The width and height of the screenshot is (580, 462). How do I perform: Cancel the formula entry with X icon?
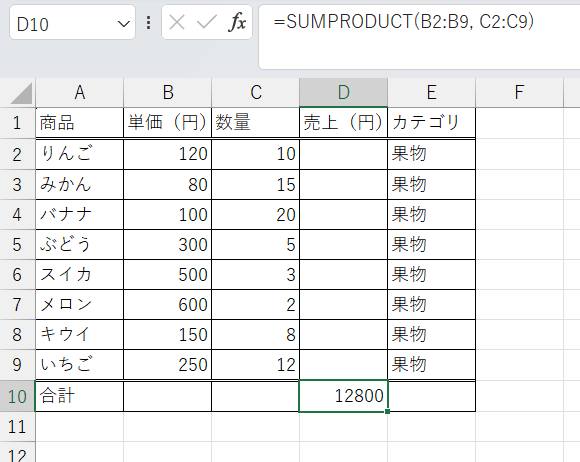pos(177,23)
